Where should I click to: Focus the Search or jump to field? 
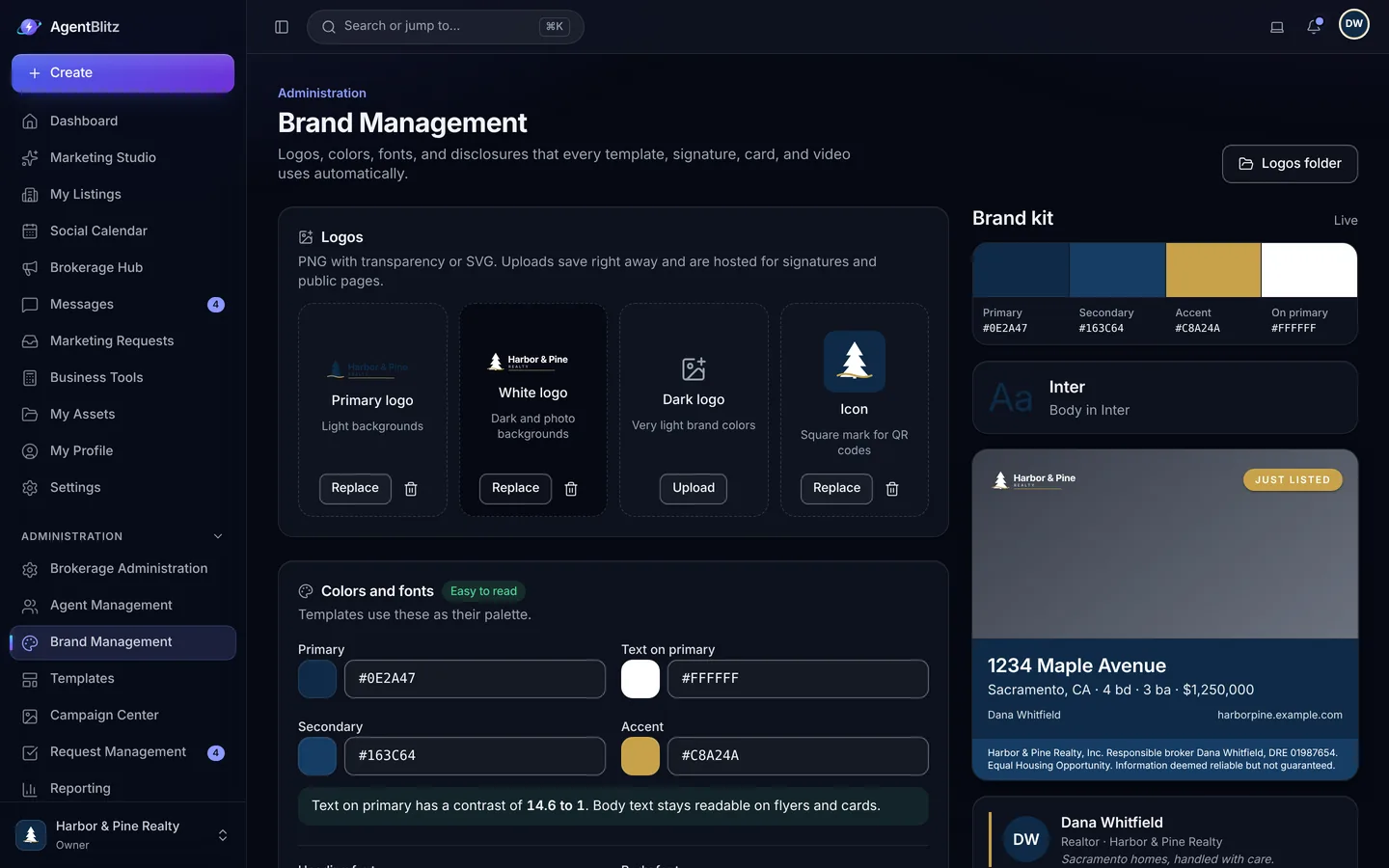pyautogui.click(x=446, y=27)
